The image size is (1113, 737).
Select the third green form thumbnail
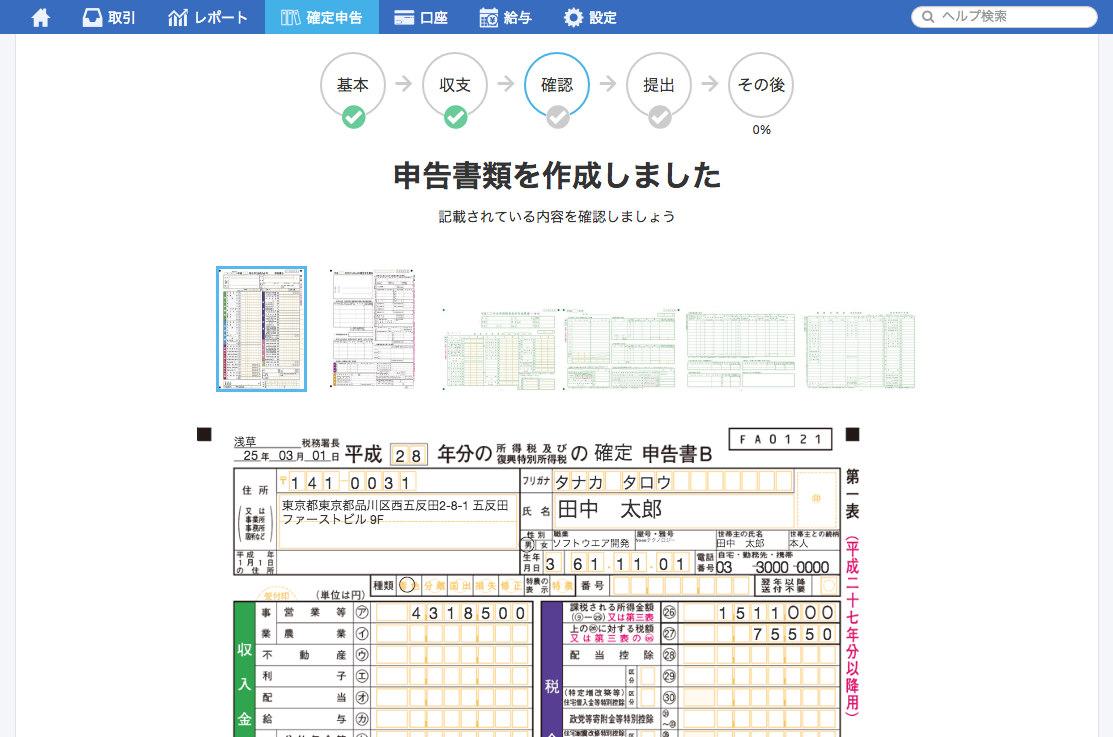click(500, 349)
